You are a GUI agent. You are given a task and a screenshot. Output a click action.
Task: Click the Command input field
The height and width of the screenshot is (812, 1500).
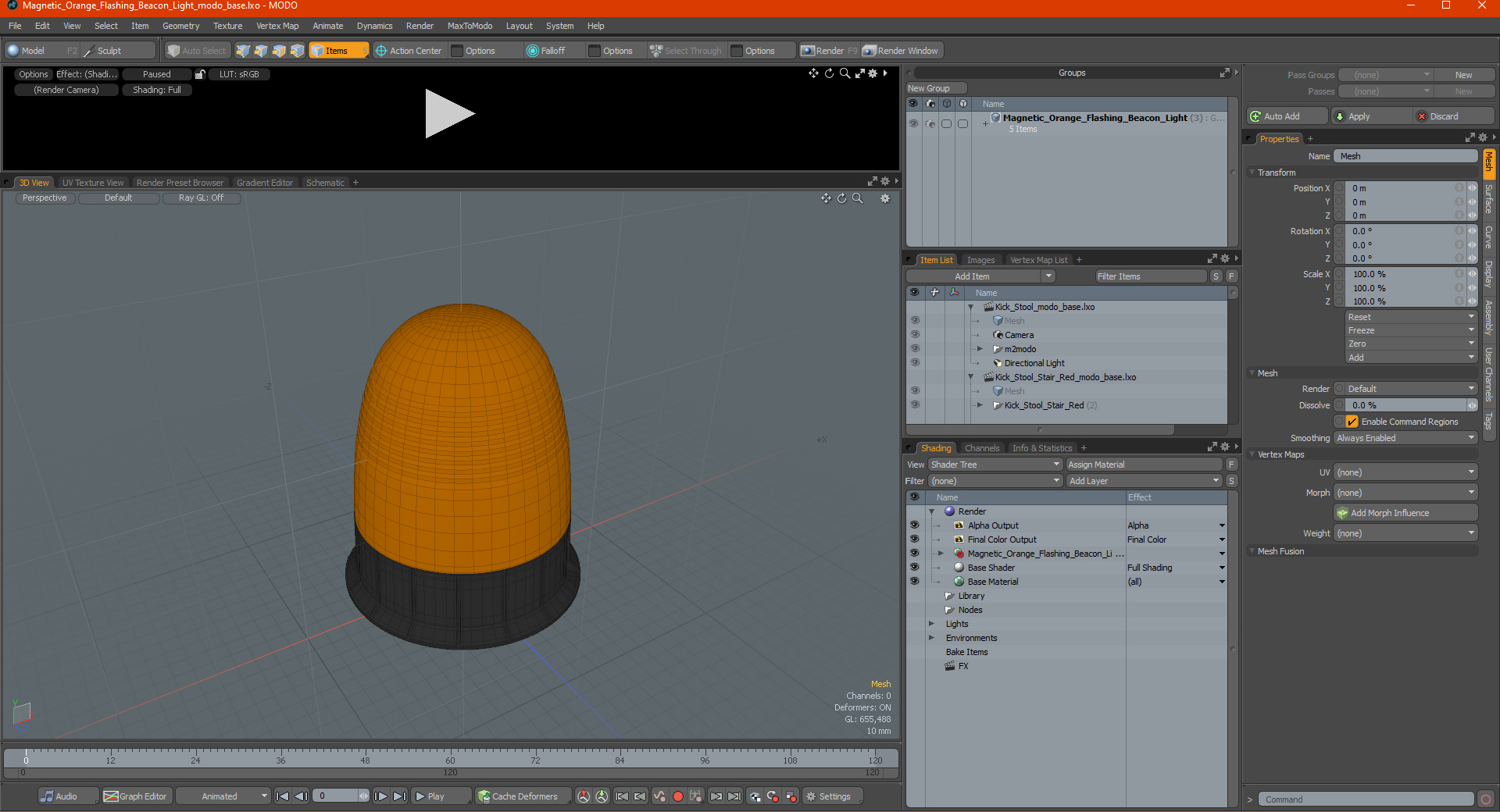(x=1366, y=800)
